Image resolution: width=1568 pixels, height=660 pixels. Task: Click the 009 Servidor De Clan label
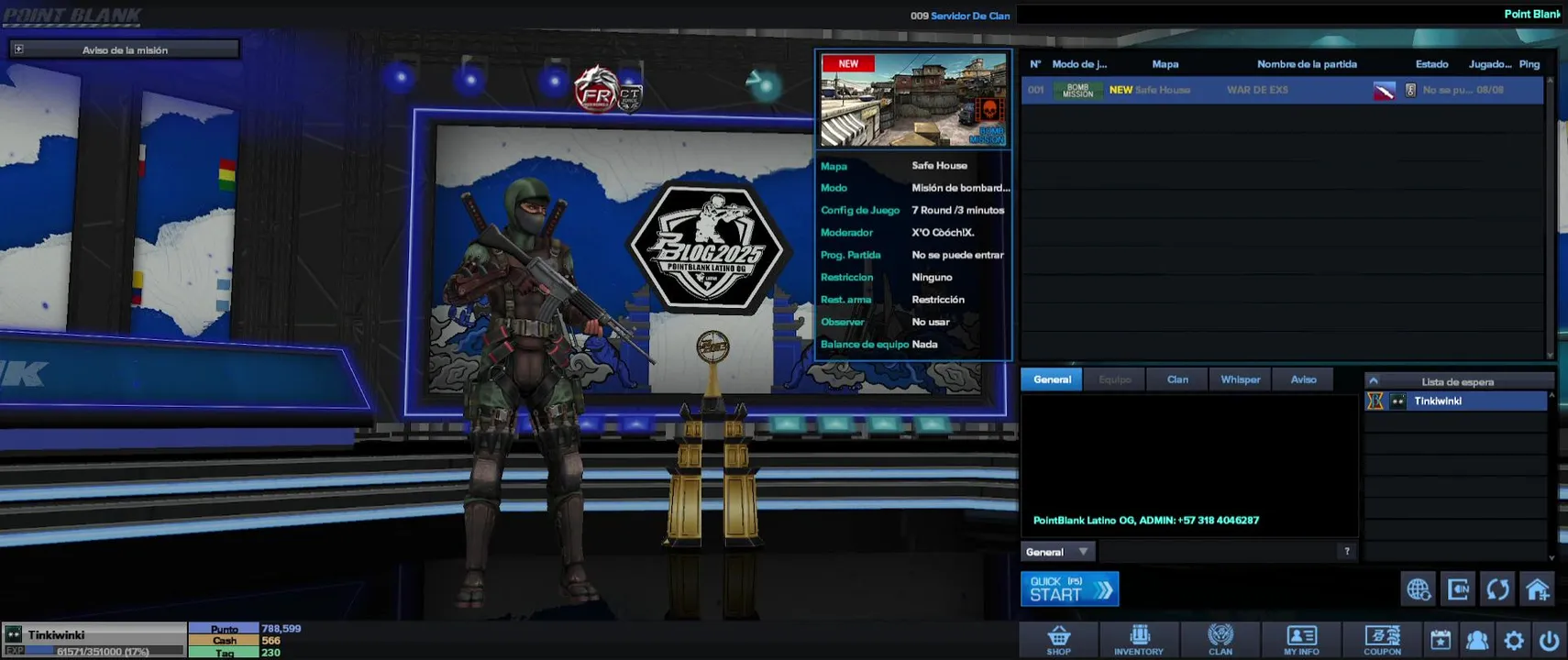point(960,16)
